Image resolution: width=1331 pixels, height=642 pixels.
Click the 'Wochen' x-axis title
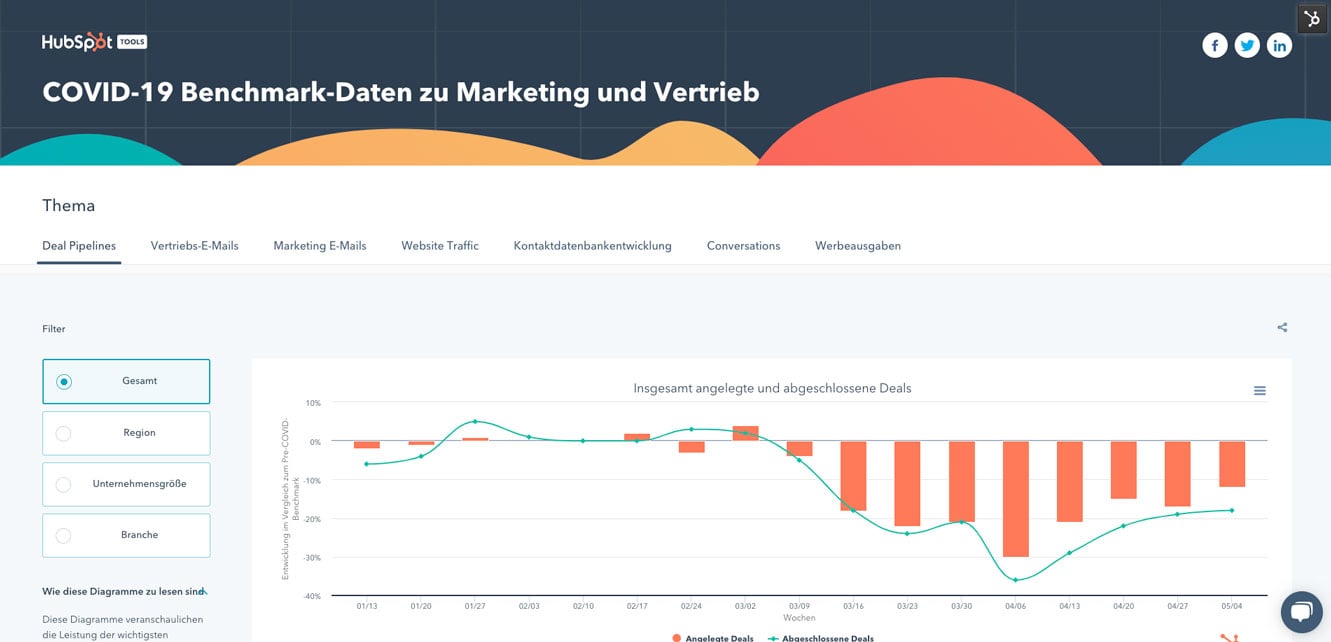(x=800, y=618)
